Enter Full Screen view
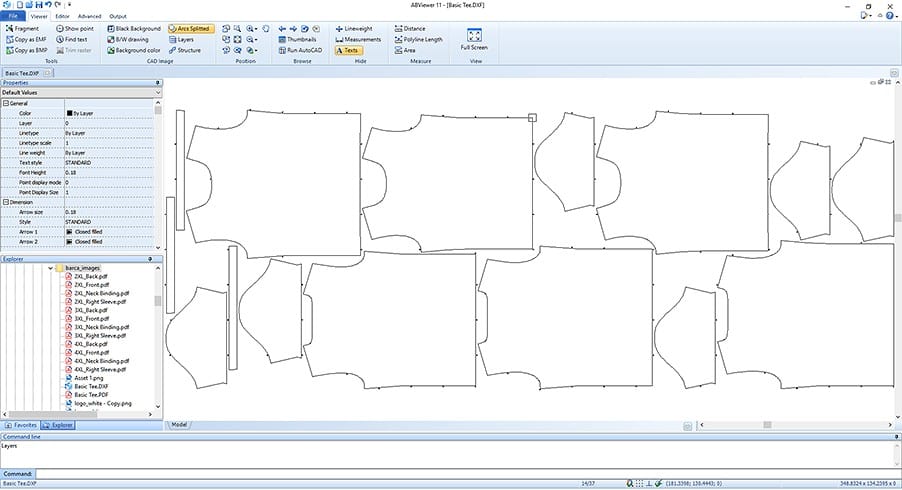This screenshot has height=490, width=902. 474,39
